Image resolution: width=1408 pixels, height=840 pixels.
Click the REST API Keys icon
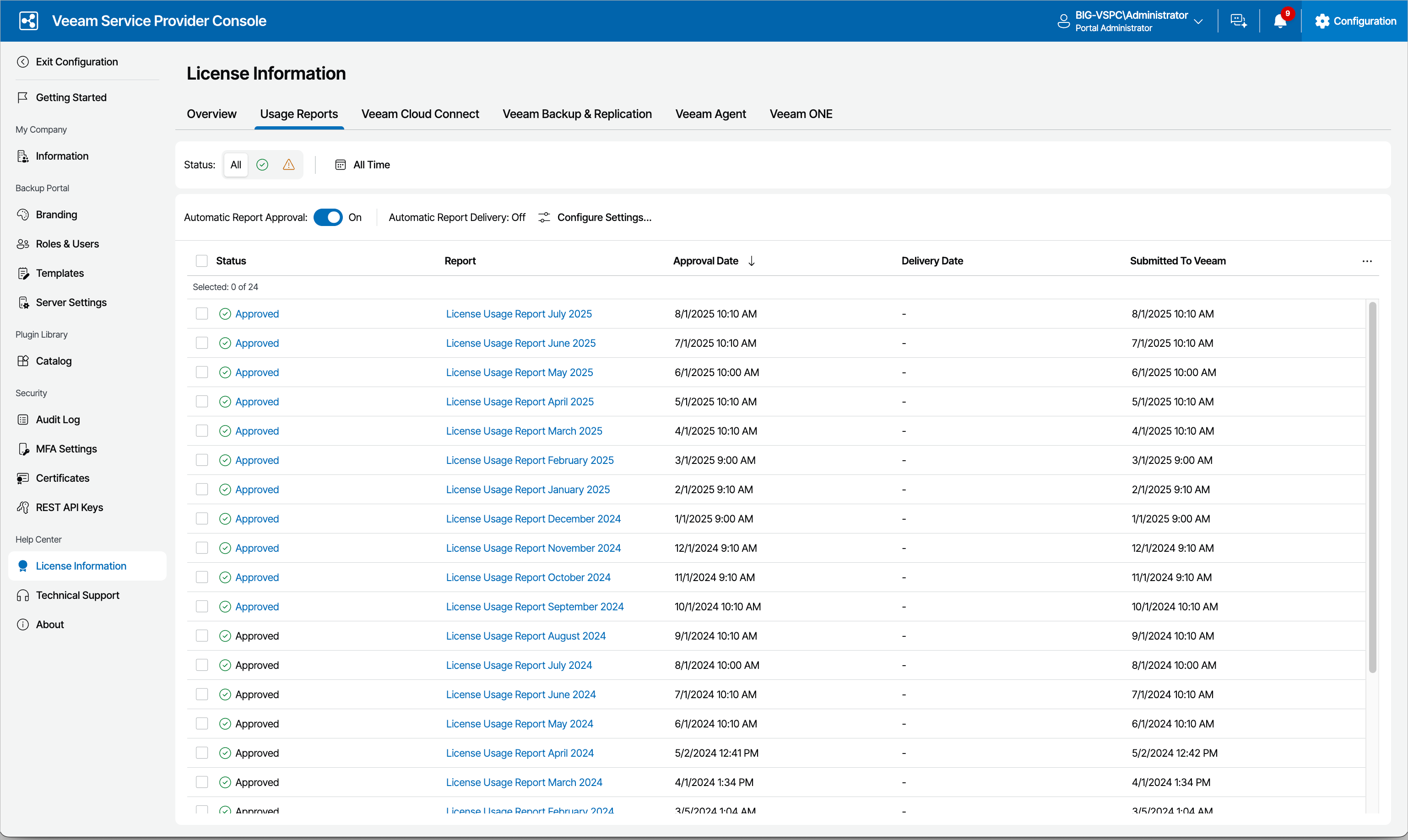click(22, 508)
